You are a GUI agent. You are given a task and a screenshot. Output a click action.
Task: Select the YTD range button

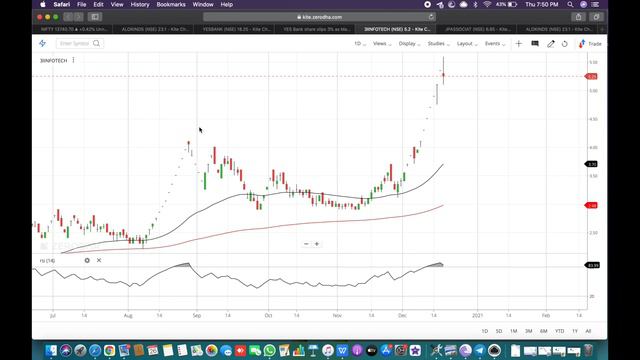tap(560, 331)
